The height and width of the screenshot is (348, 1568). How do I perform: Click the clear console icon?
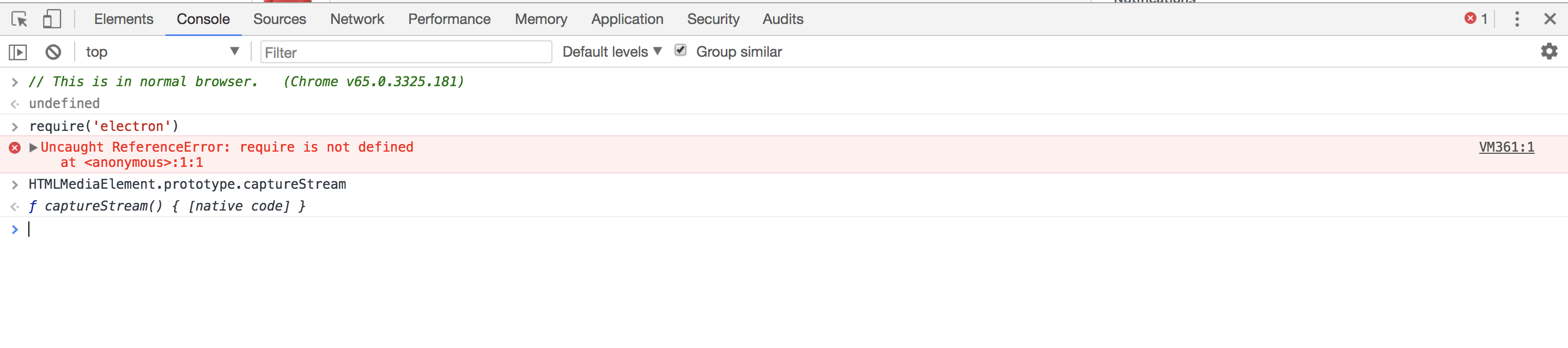(x=53, y=52)
